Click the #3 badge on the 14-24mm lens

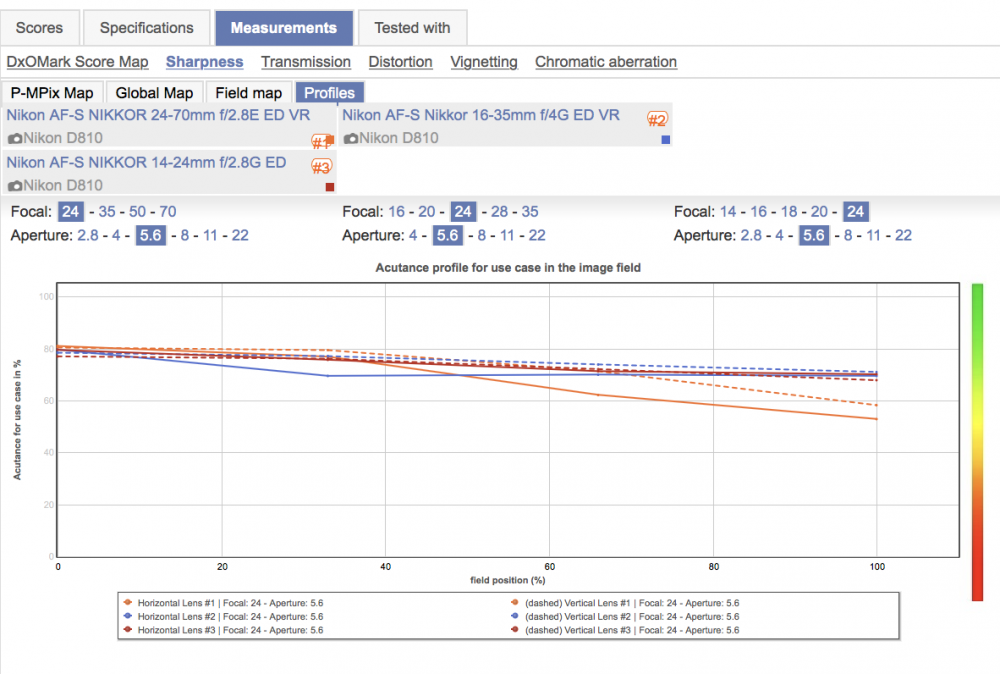tap(321, 167)
